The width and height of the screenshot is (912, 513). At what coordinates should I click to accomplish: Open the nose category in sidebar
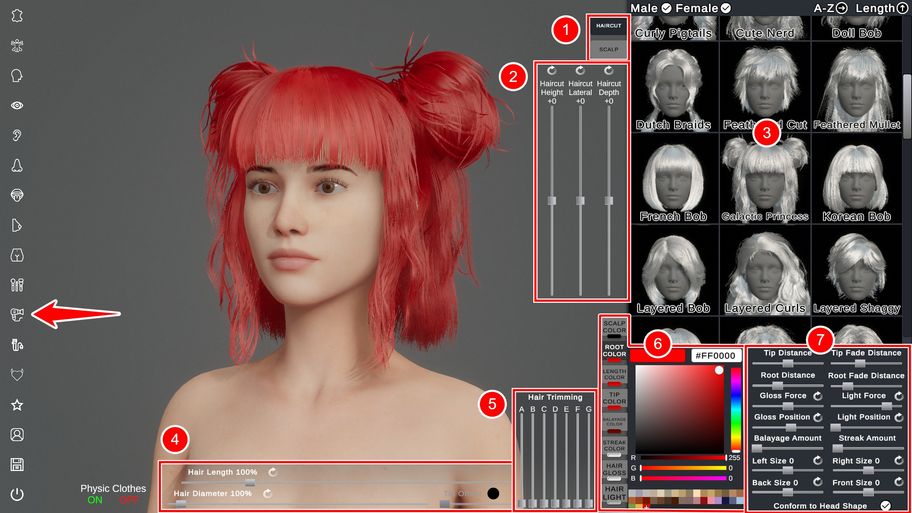pos(17,165)
